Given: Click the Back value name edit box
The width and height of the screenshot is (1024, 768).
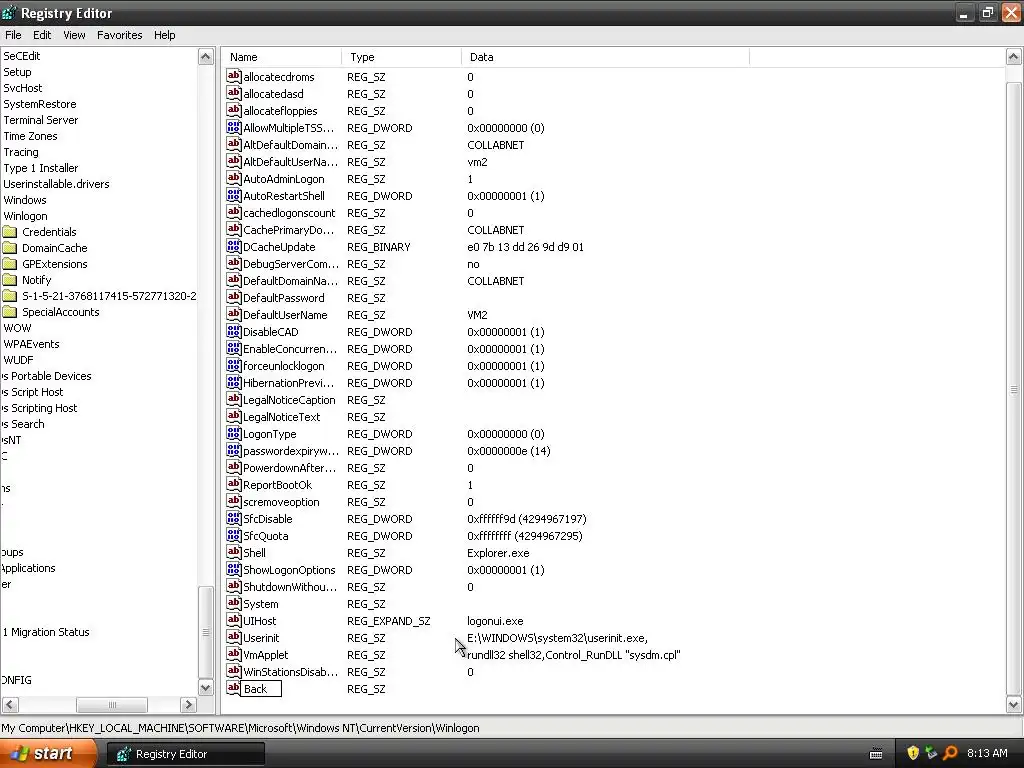Looking at the screenshot, I should pos(261,689).
